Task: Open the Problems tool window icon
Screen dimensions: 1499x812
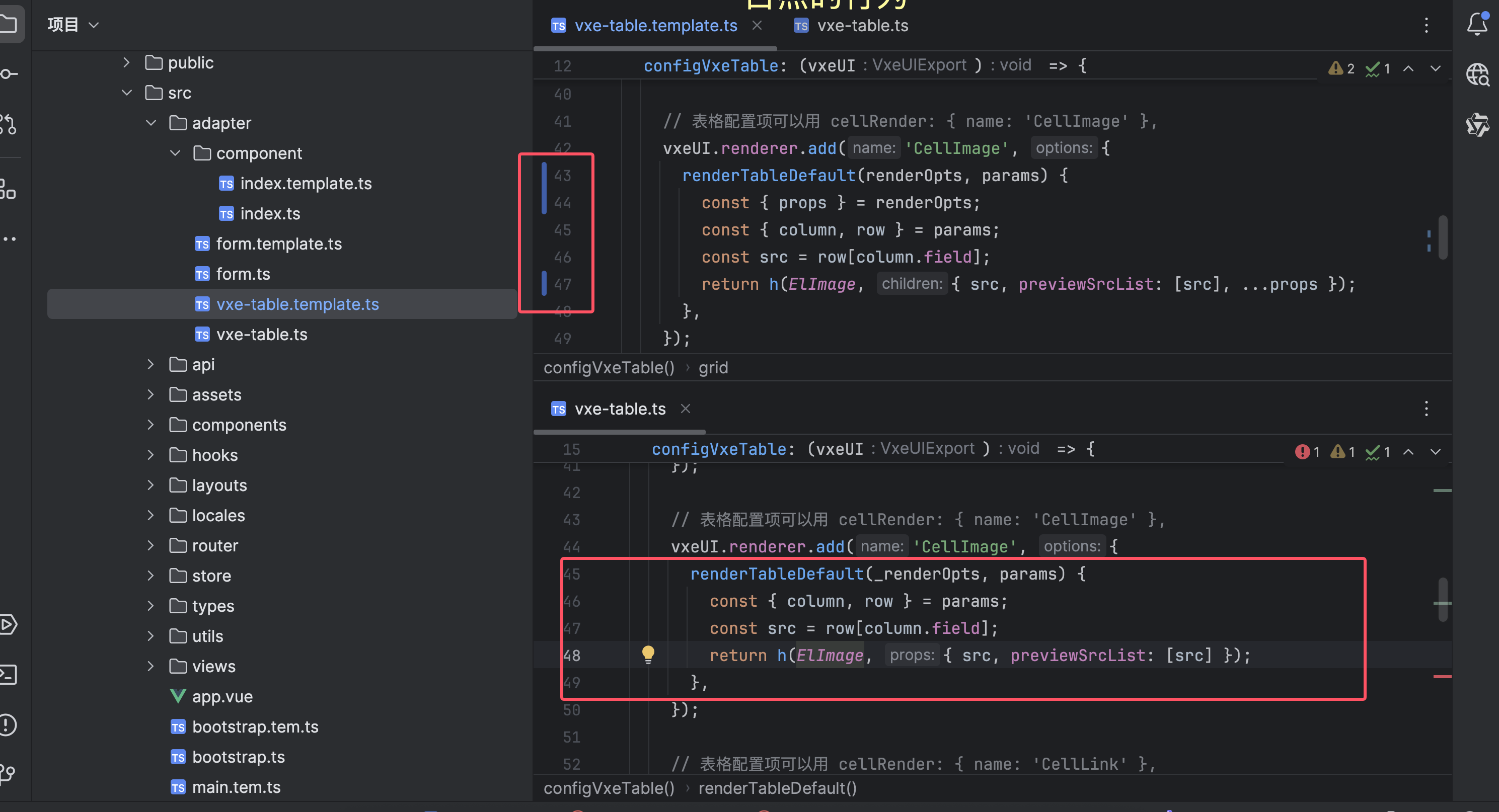Action: click(x=8, y=725)
